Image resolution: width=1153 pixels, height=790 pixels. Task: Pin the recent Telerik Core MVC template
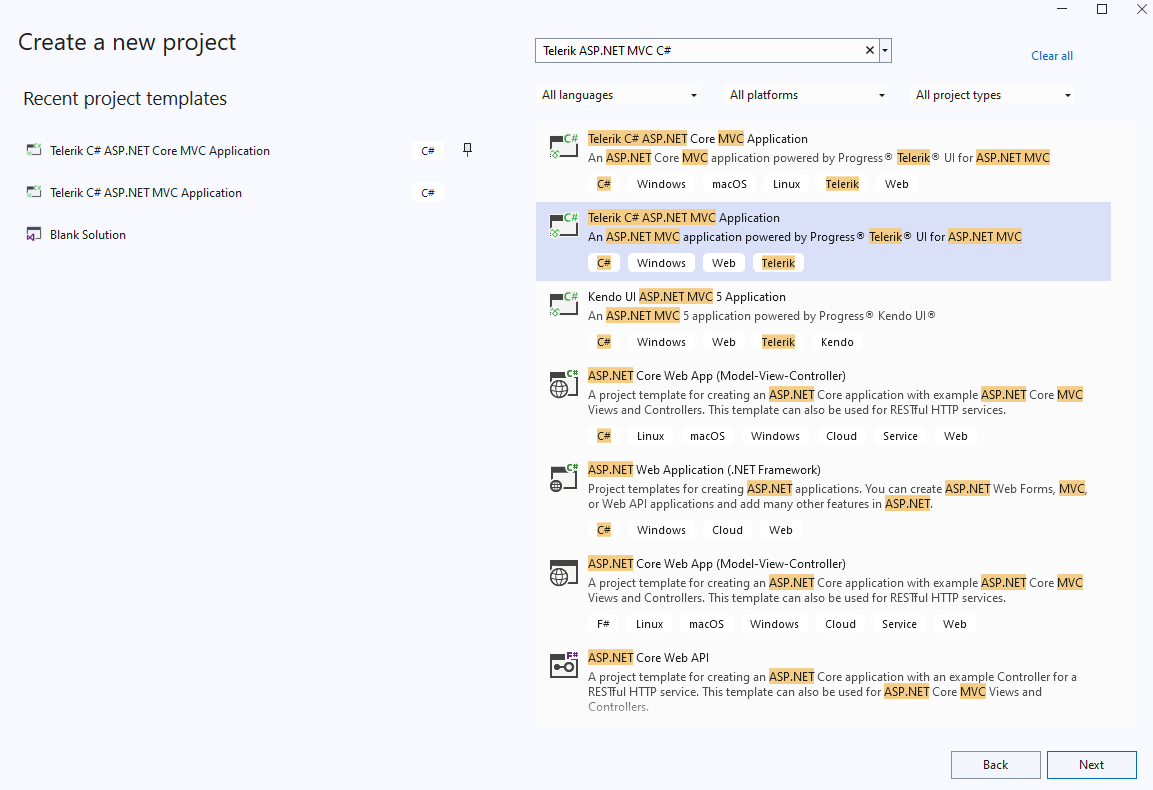click(467, 150)
